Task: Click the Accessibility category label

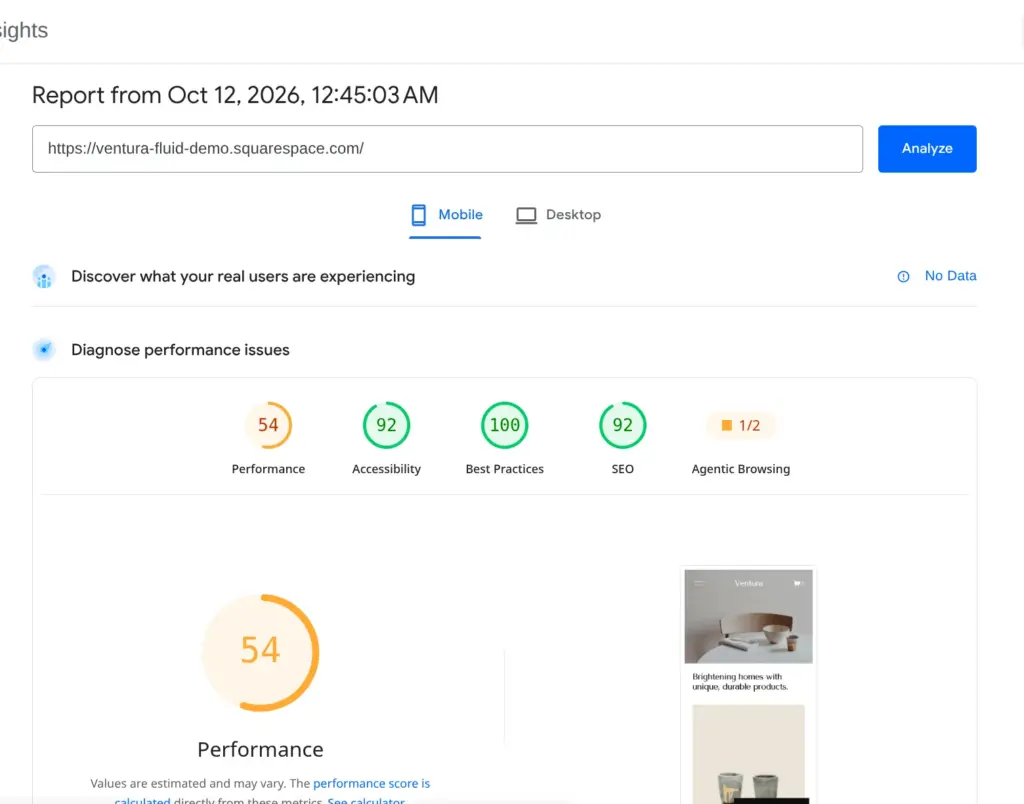Action: coord(387,469)
